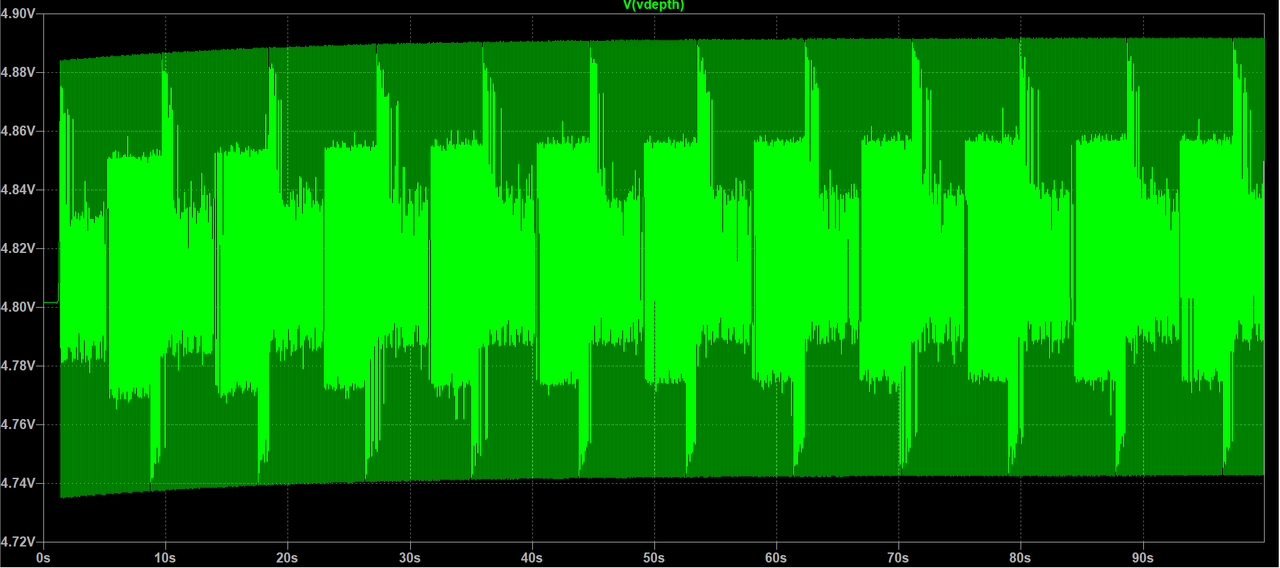Screen dimensions: 1280x568
Task: Click the 4.80V vertical axis label
Action: pyautogui.click(x=20, y=307)
